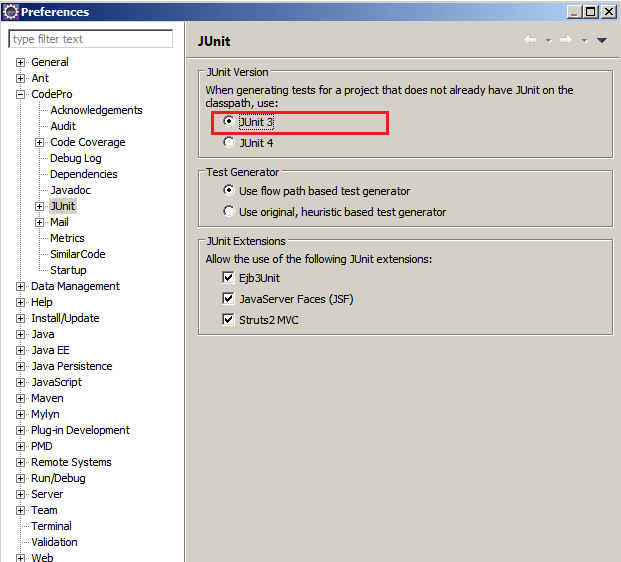Expand the General tree node

coord(20,63)
